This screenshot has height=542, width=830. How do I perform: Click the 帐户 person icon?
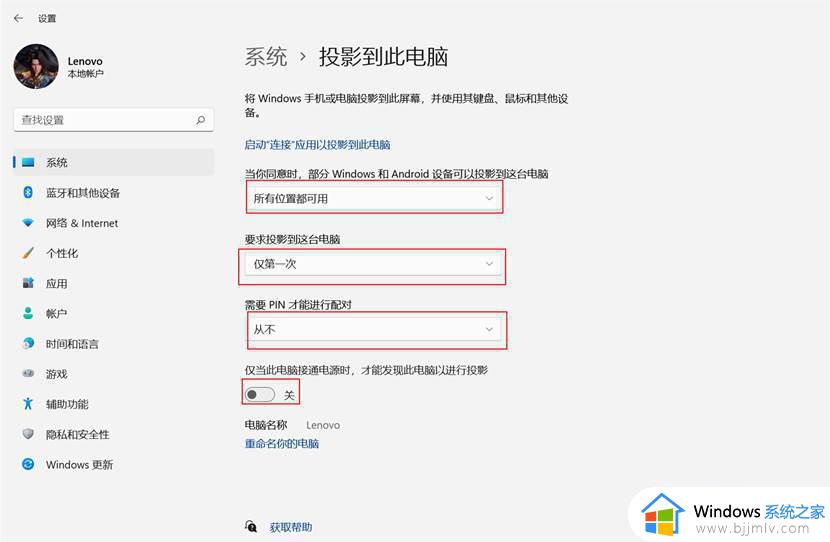coord(28,313)
